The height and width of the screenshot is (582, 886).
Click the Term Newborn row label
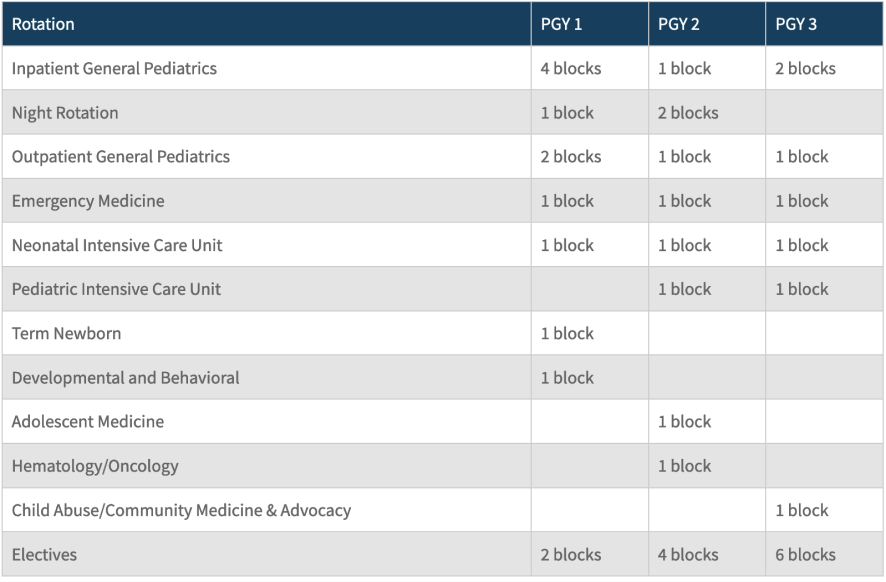(66, 333)
